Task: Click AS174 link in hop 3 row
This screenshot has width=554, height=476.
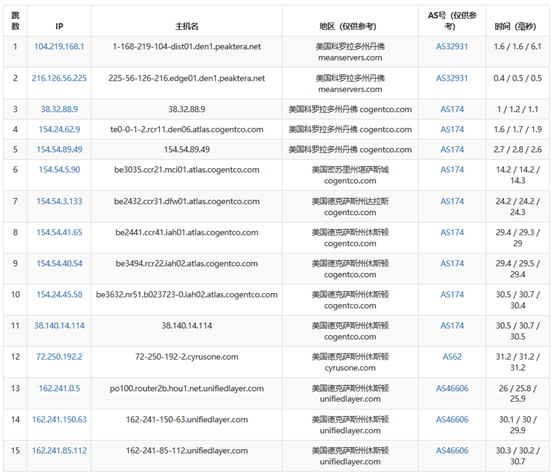Action: click(x=452, y=109)
